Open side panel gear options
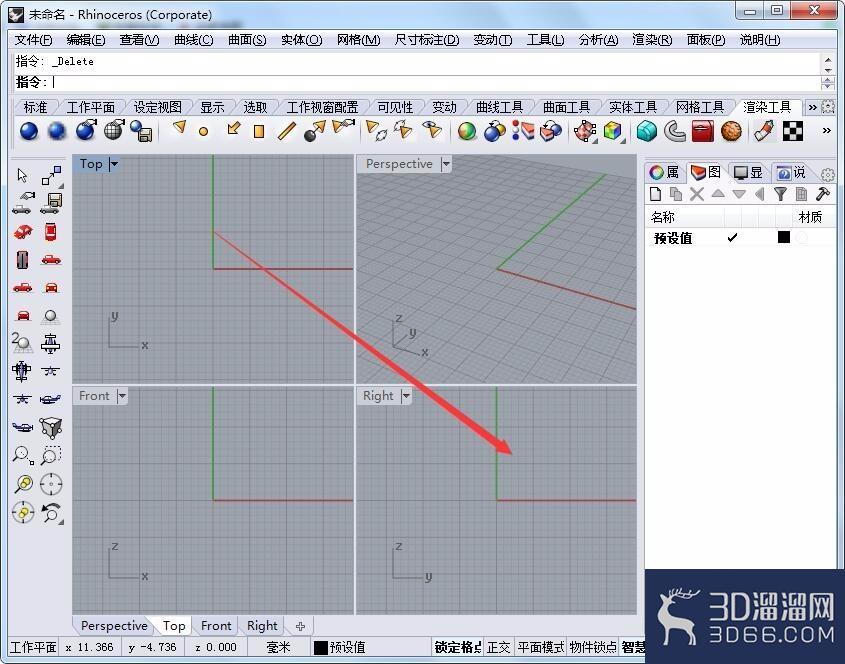The height and width of the screenshot is (664, 845). click(x=828, y=174)
